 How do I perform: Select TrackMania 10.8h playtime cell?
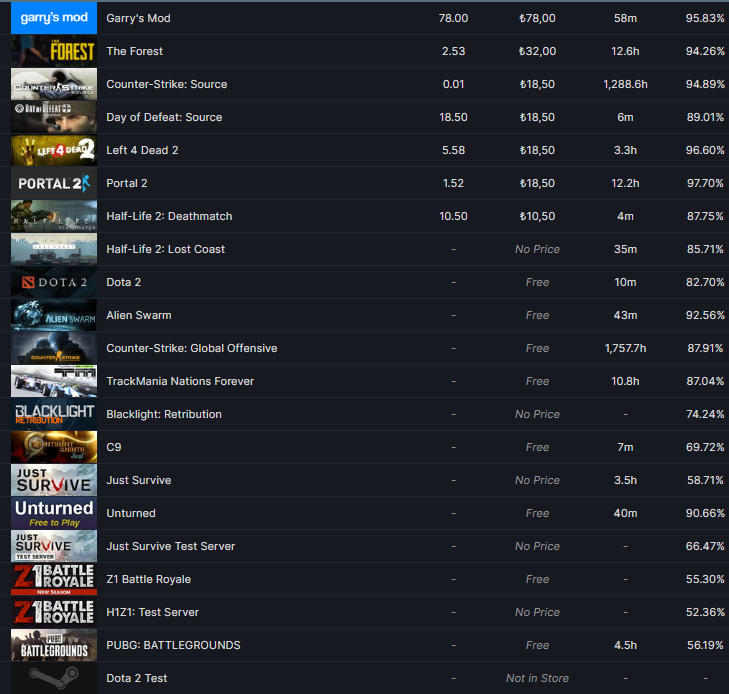(x=625, y=381)
